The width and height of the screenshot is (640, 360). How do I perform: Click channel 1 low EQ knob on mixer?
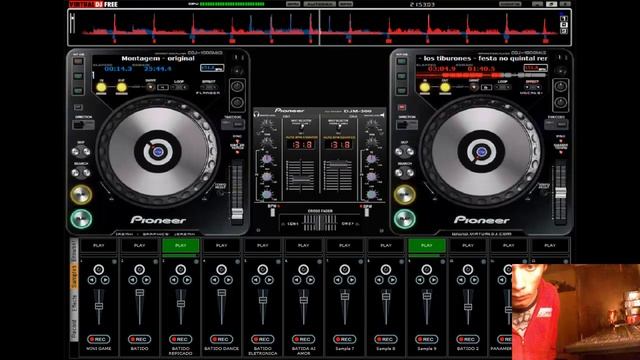267,194
